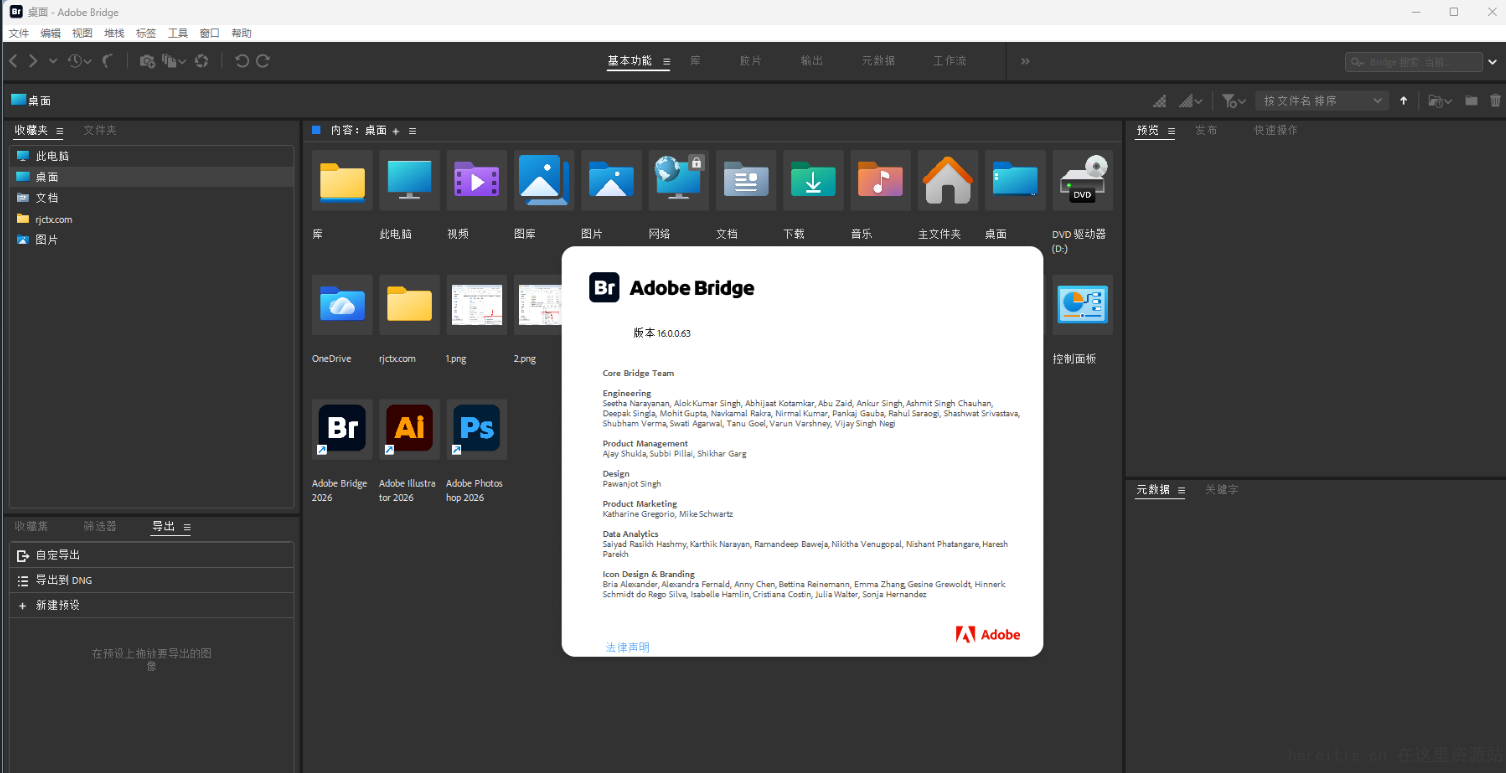Click 自定导出 export option
Viewport: 1506px width, 773px height.
[152, 555]
